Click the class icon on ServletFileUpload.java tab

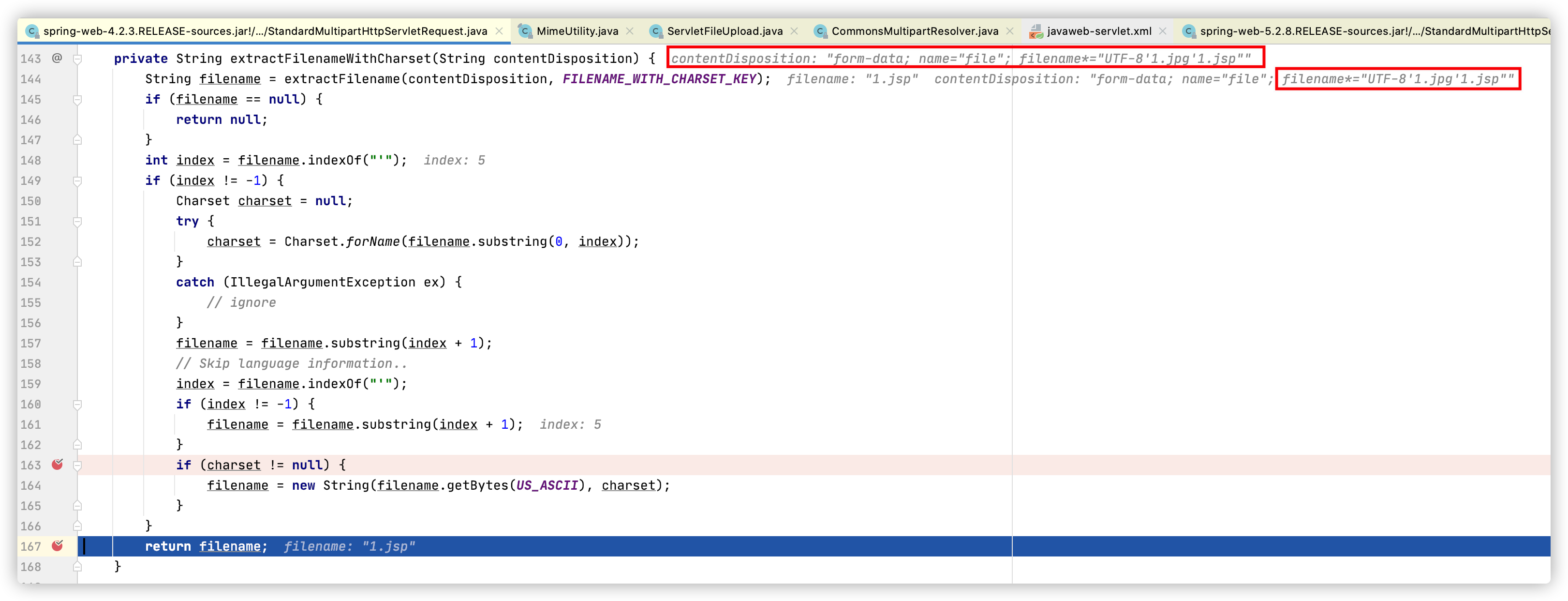pyautogui.click(x=655, y=31)
